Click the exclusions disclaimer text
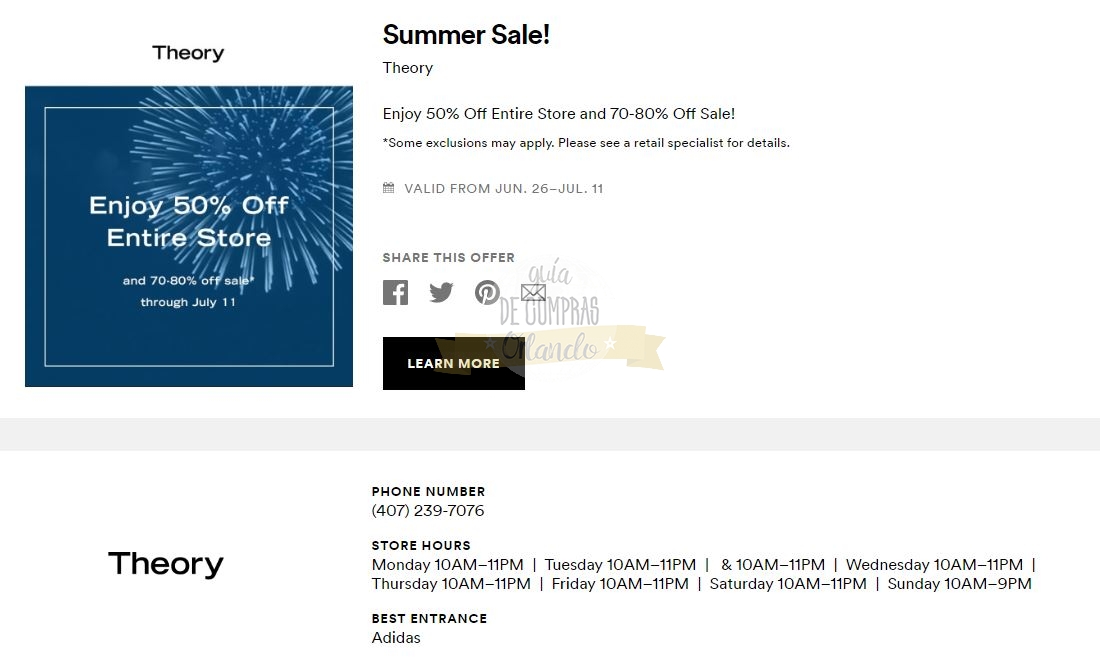Image resolution: width=1100 pixels, height=665 pixels. 586,143
